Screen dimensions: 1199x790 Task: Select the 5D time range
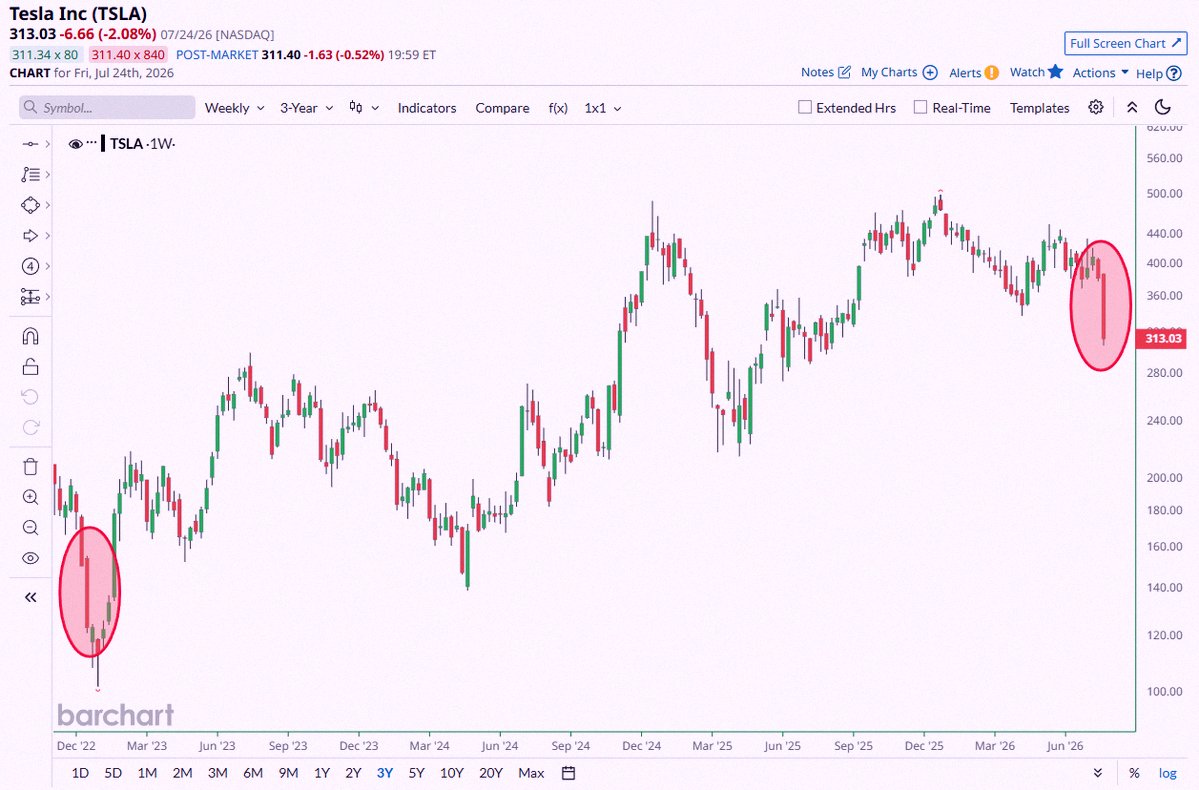[112, 773]
